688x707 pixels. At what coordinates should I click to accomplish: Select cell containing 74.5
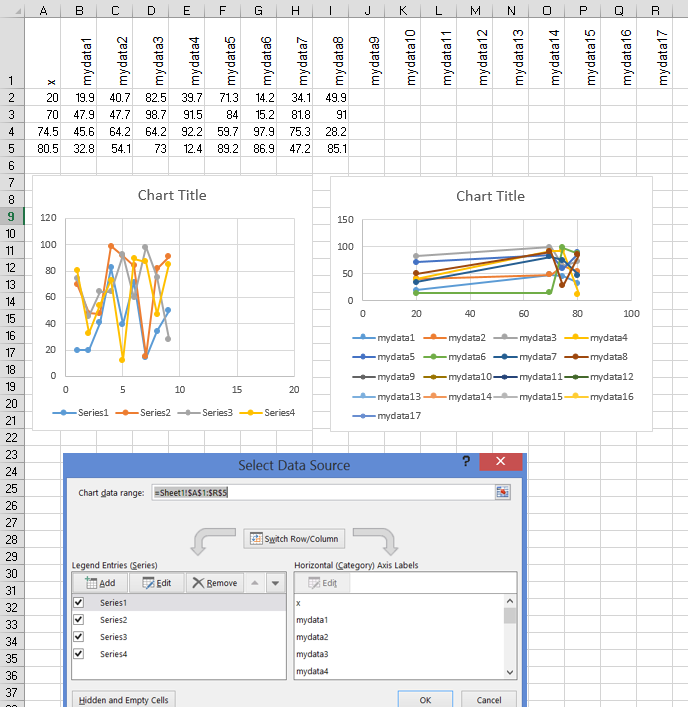point(42,132)
